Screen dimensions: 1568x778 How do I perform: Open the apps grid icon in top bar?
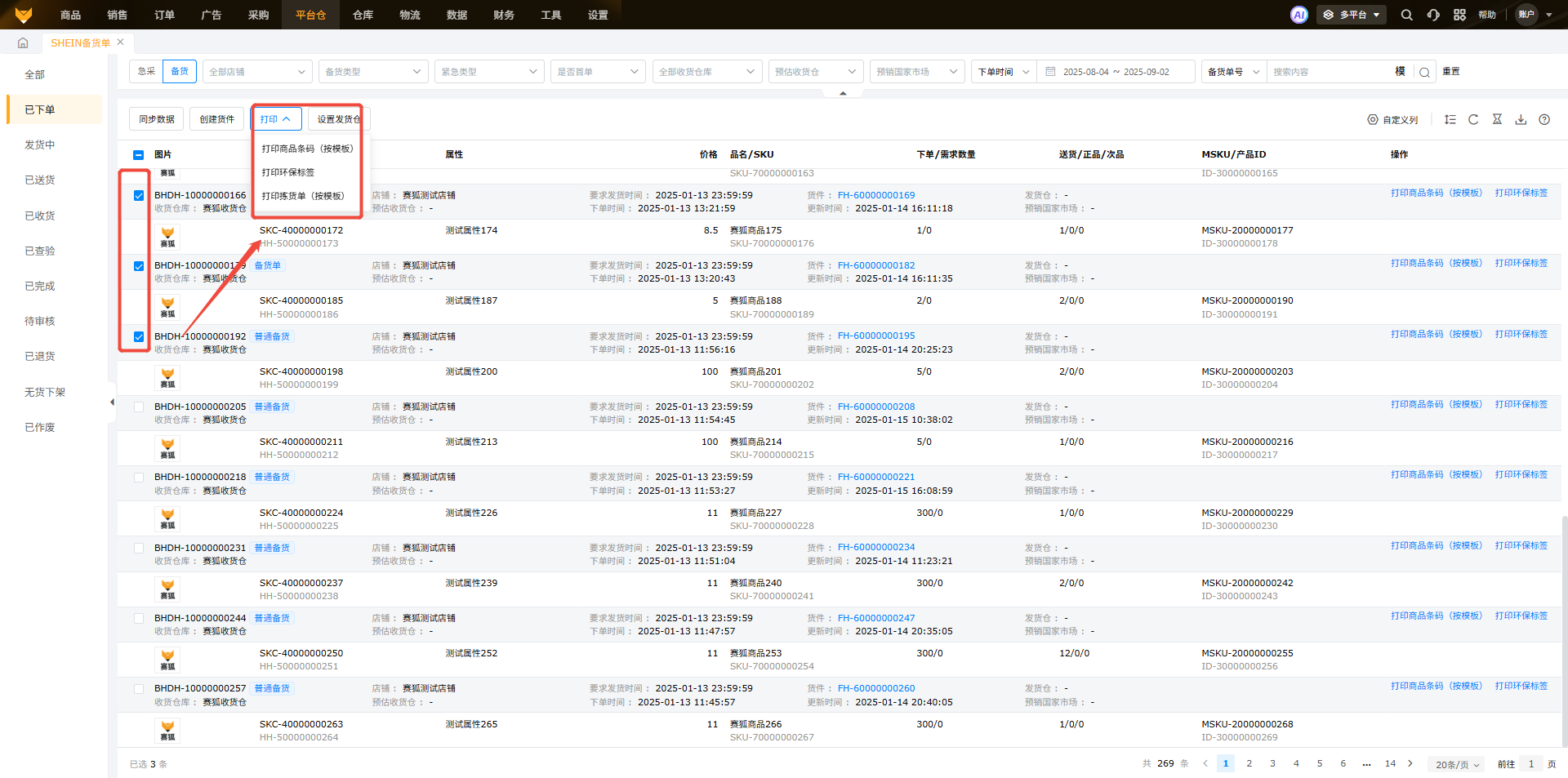(1460, 15)
